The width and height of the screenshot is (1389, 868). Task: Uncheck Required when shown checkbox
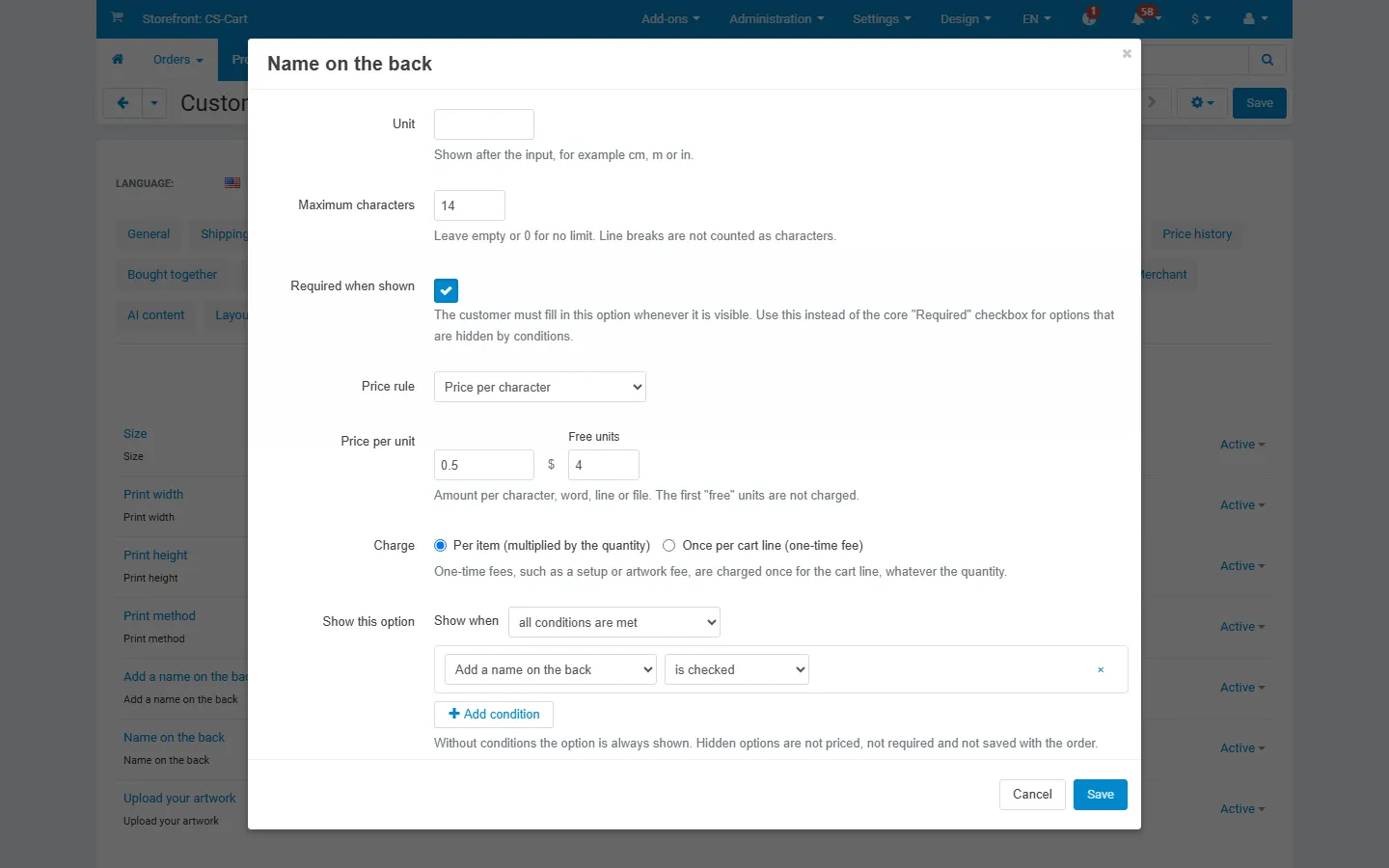(446, 290)
